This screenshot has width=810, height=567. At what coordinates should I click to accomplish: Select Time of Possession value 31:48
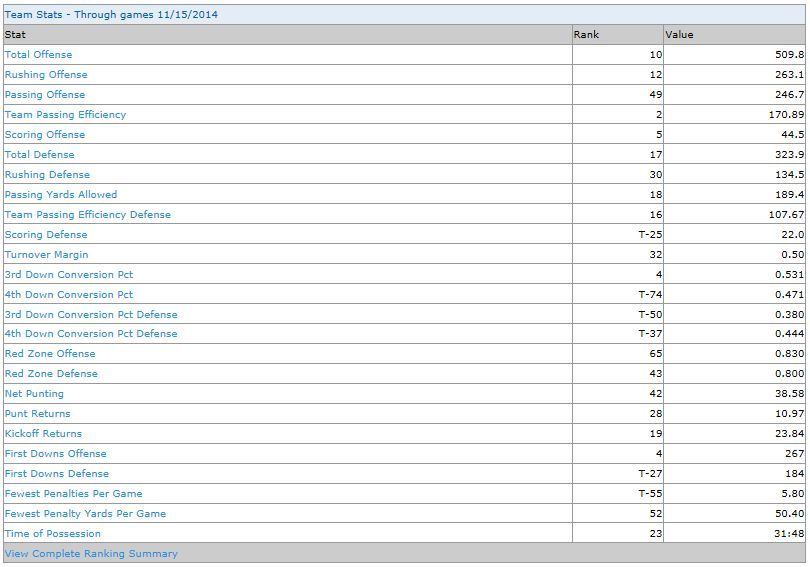click(x=789, y=534)
